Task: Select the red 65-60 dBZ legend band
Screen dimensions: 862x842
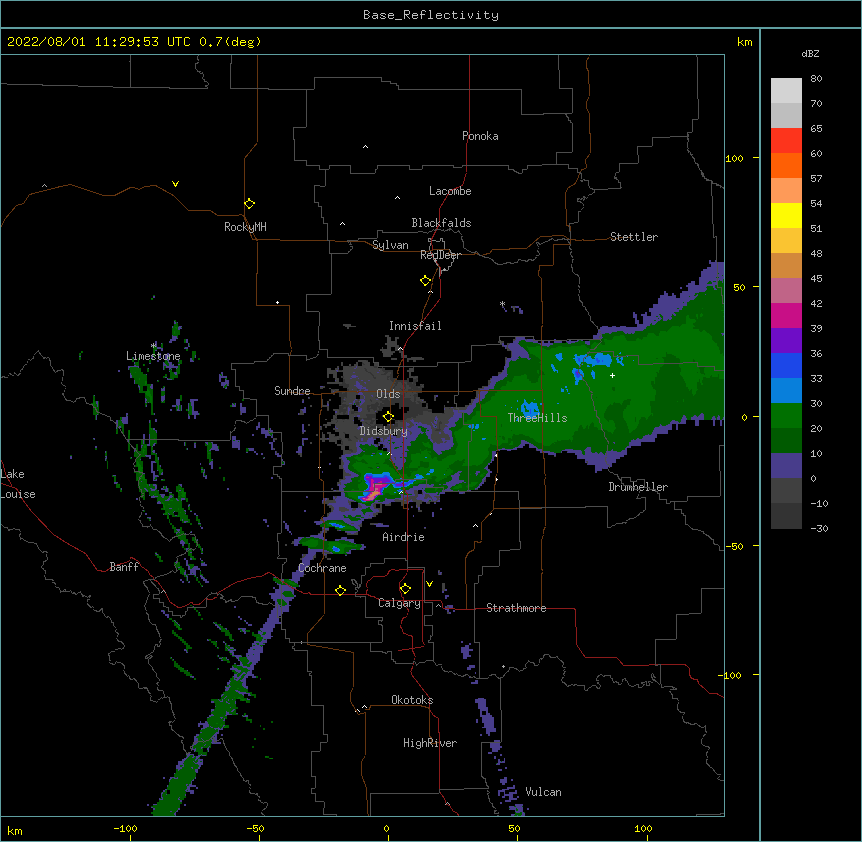Action: tap(786, 141)
